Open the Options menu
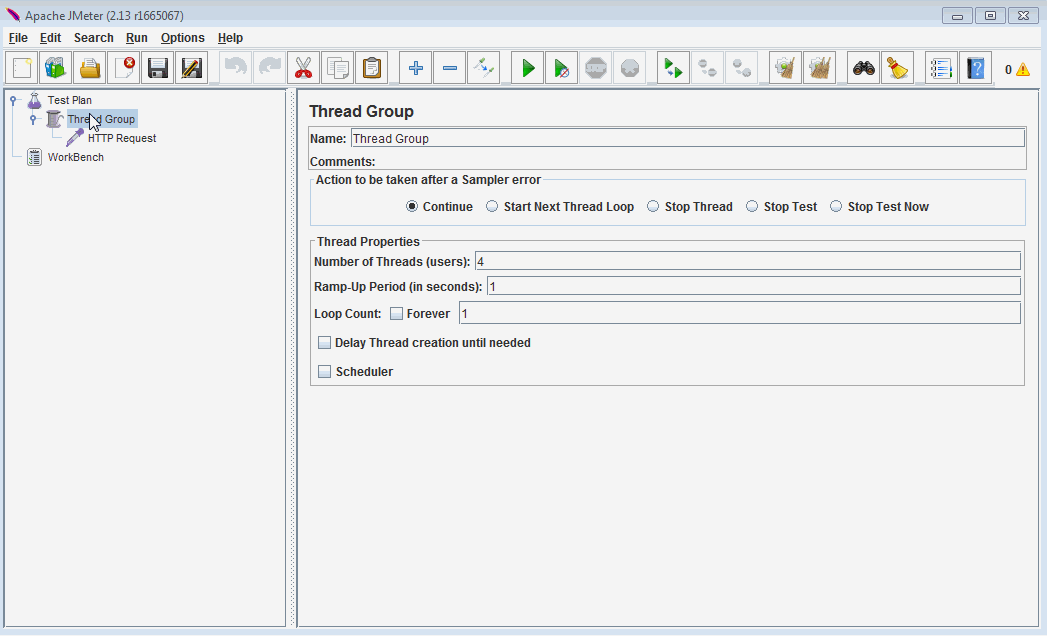The image size is (1047, 636). 182,37
